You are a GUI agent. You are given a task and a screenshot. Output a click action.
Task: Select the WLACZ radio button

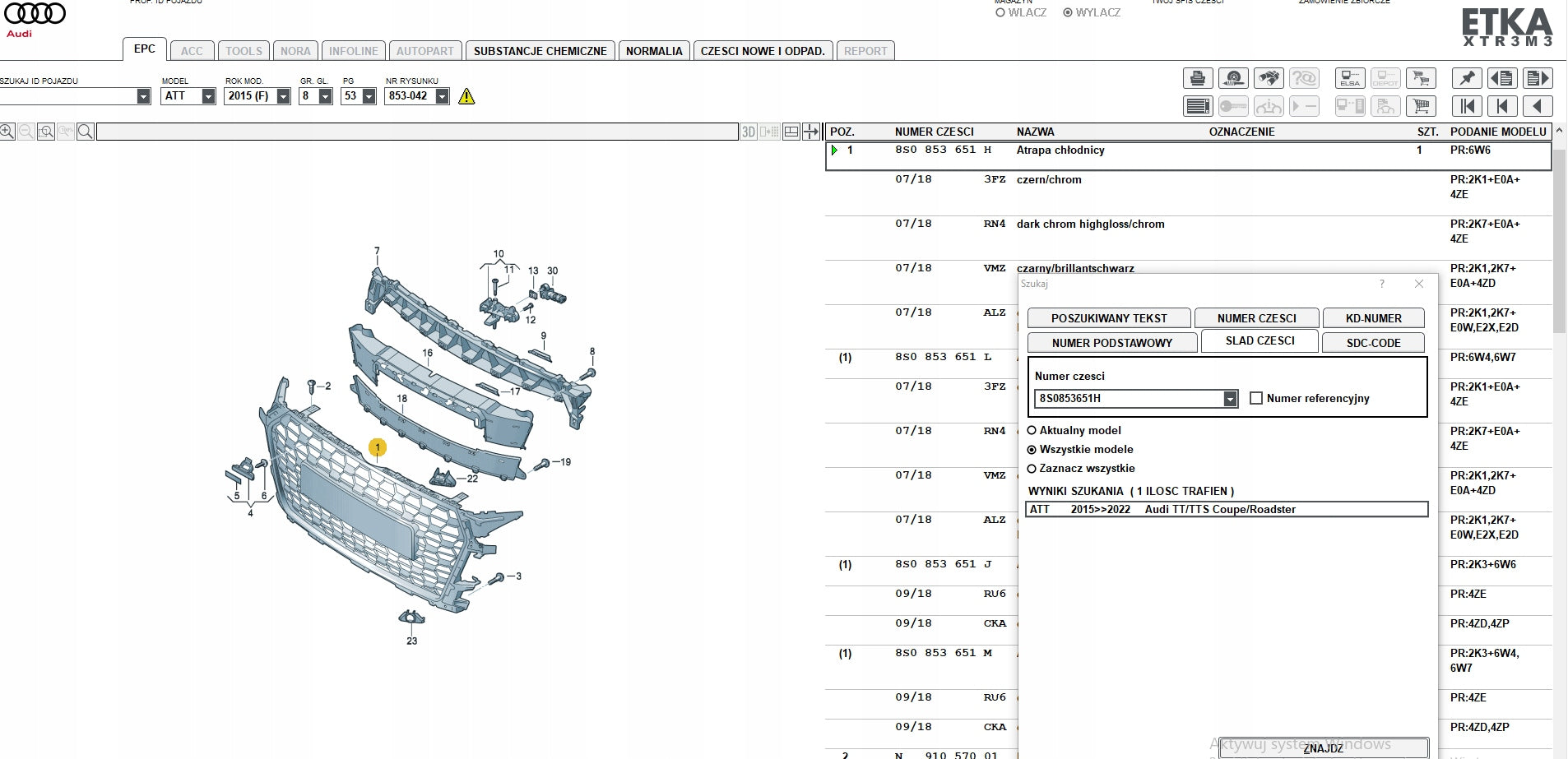tap(1000, 12)
